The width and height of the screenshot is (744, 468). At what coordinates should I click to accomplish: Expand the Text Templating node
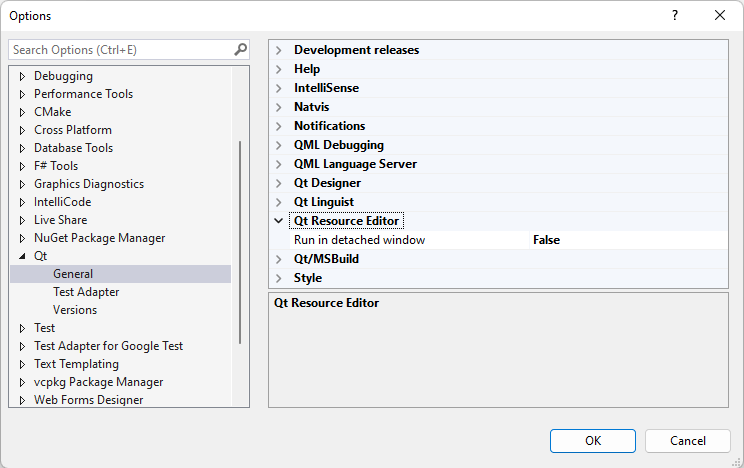click(x=22, y=364)
